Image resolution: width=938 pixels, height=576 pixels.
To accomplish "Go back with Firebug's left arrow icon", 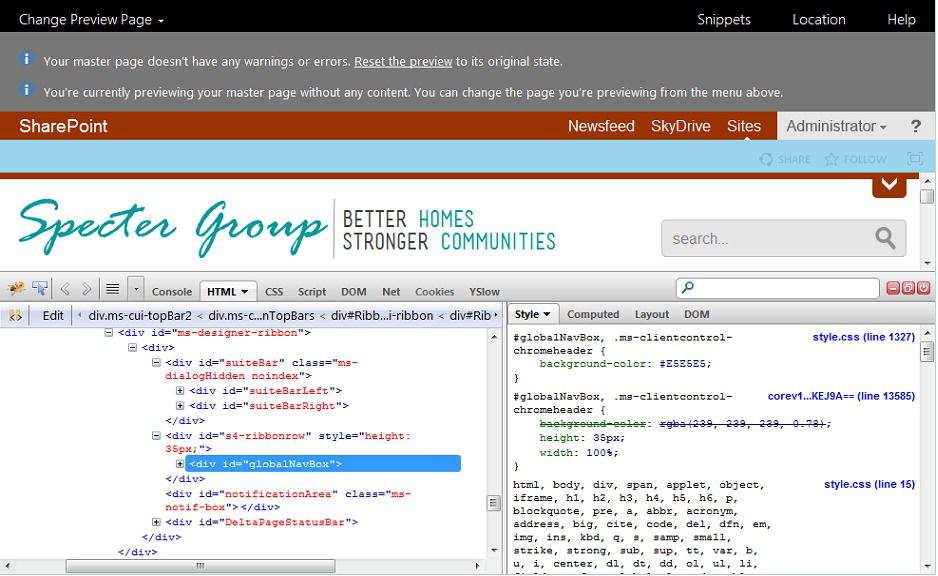I will pos(65,289).
